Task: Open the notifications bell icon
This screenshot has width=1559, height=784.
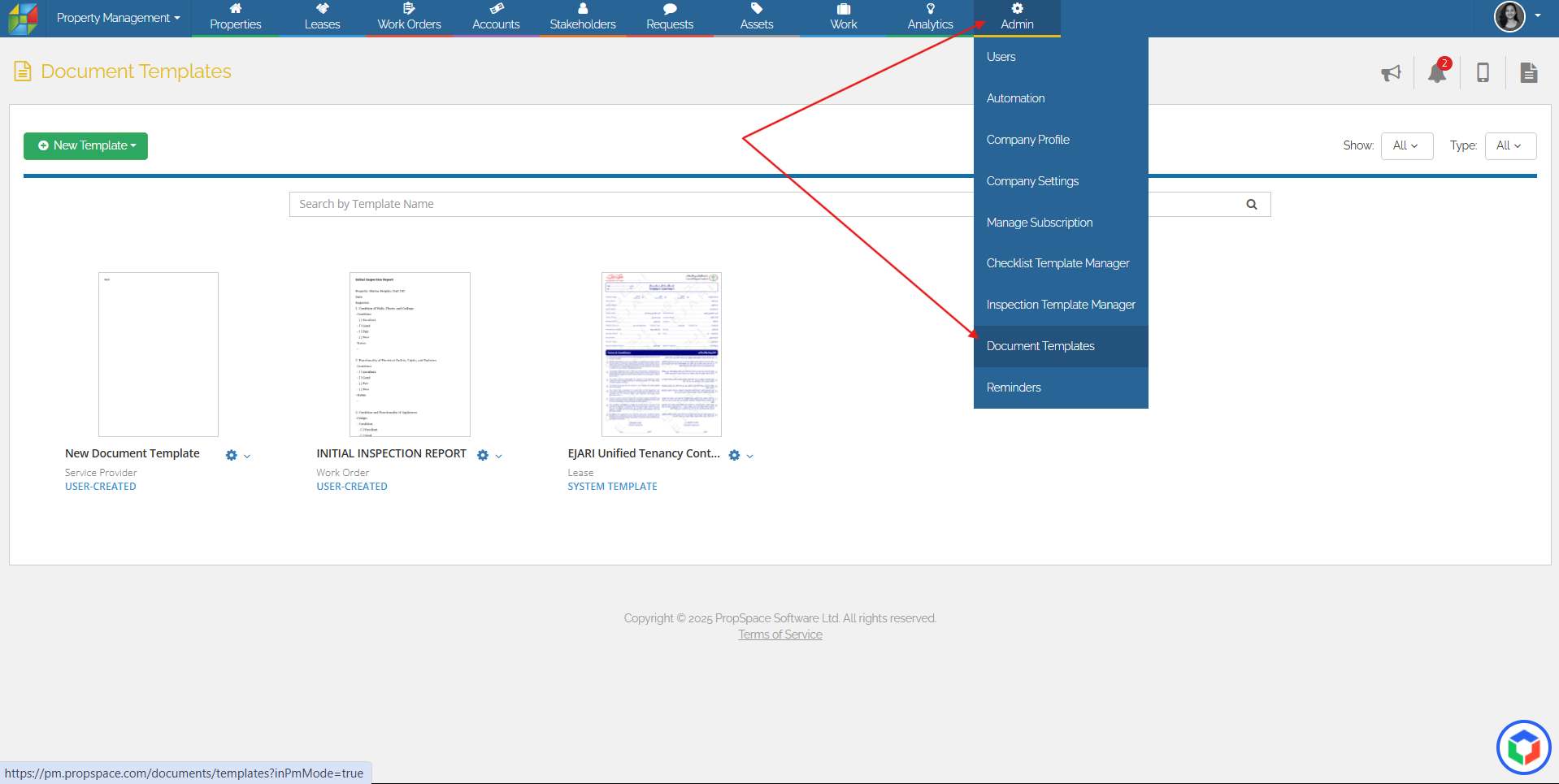Action: coord(1436,73)
